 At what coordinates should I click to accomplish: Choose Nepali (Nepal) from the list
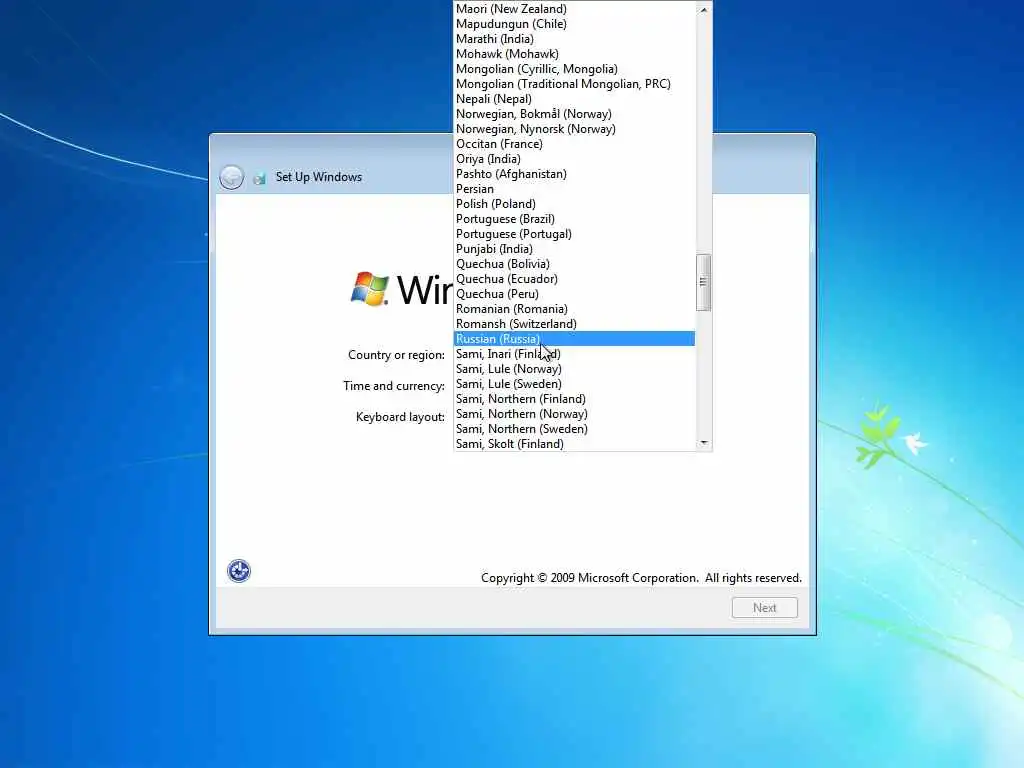[x=574, y=99]
